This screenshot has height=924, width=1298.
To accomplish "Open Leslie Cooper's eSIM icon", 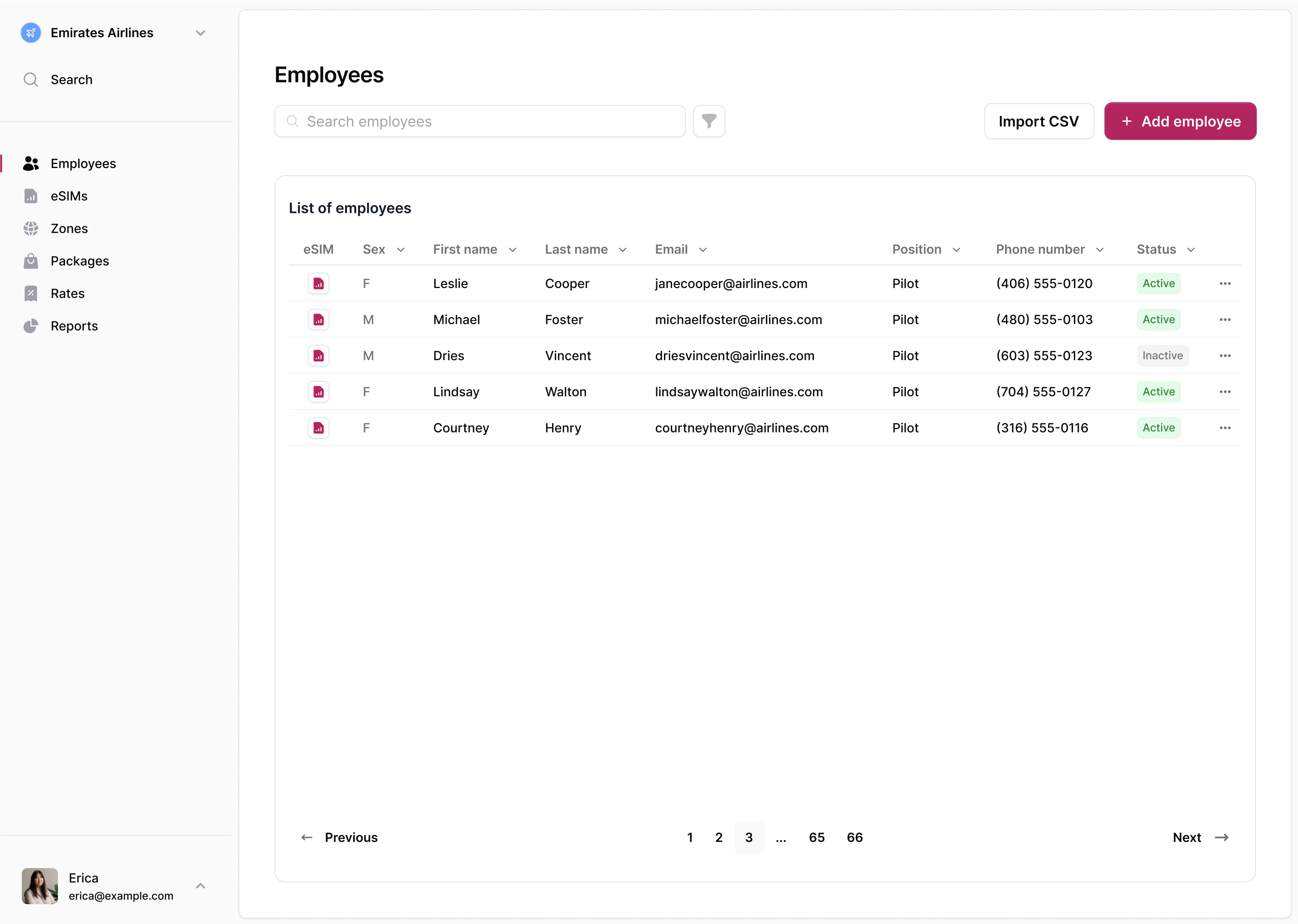I will pos(318,284).
